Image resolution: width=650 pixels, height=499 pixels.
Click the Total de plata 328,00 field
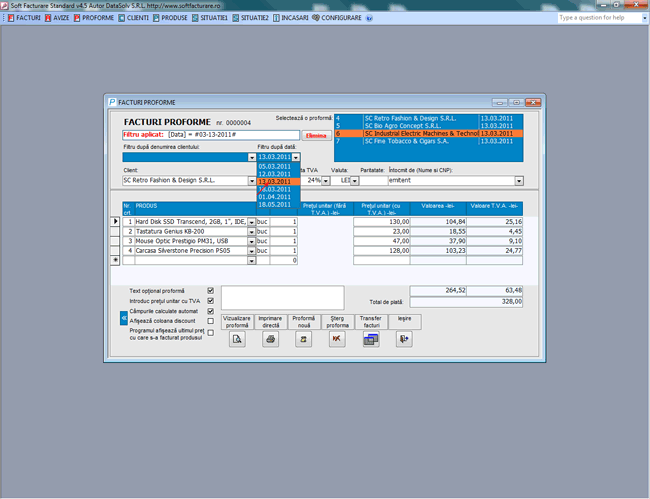pyautogui.click(x=466, y=302)
